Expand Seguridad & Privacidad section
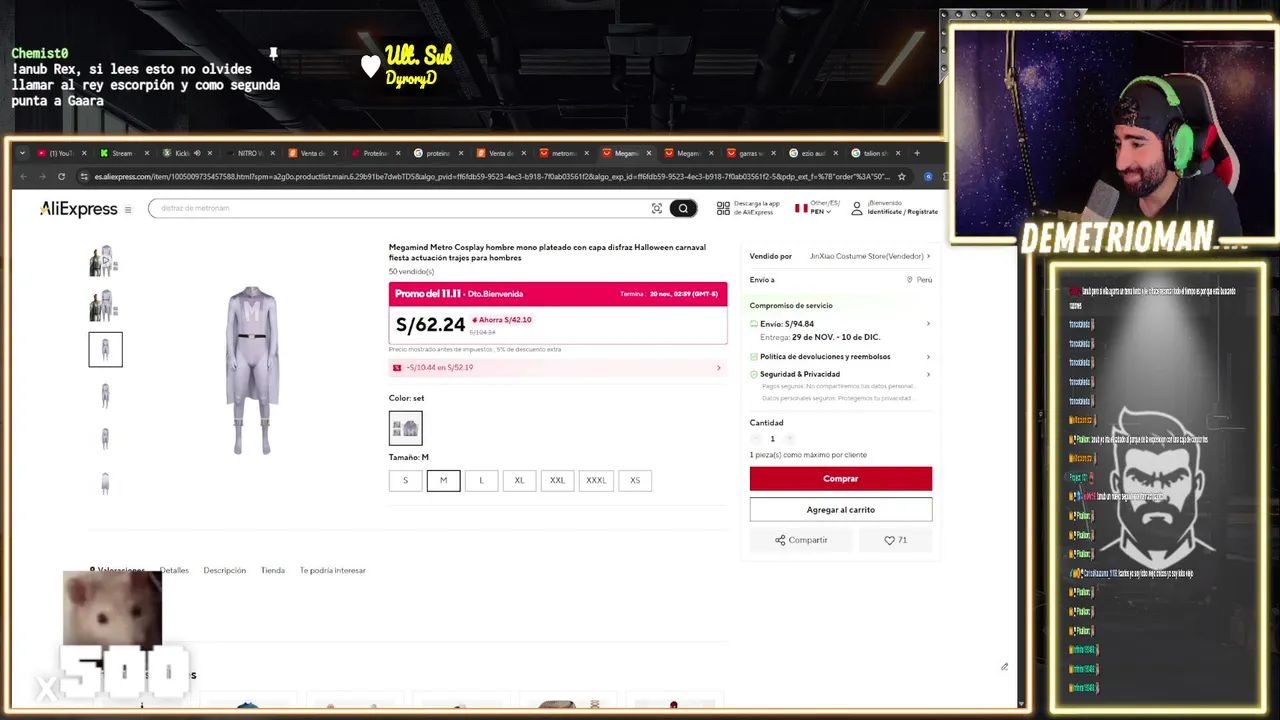Screen dimensions: 1280x720 (928, 374)
